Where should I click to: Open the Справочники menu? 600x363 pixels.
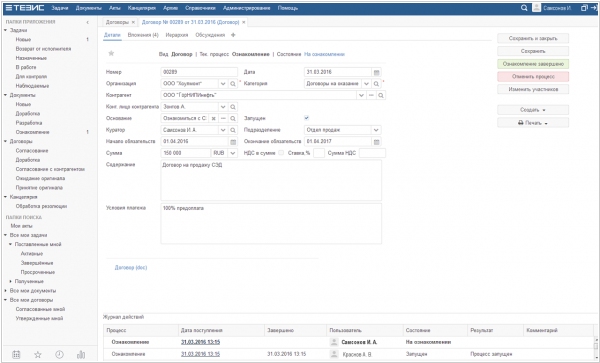[200, 8]
